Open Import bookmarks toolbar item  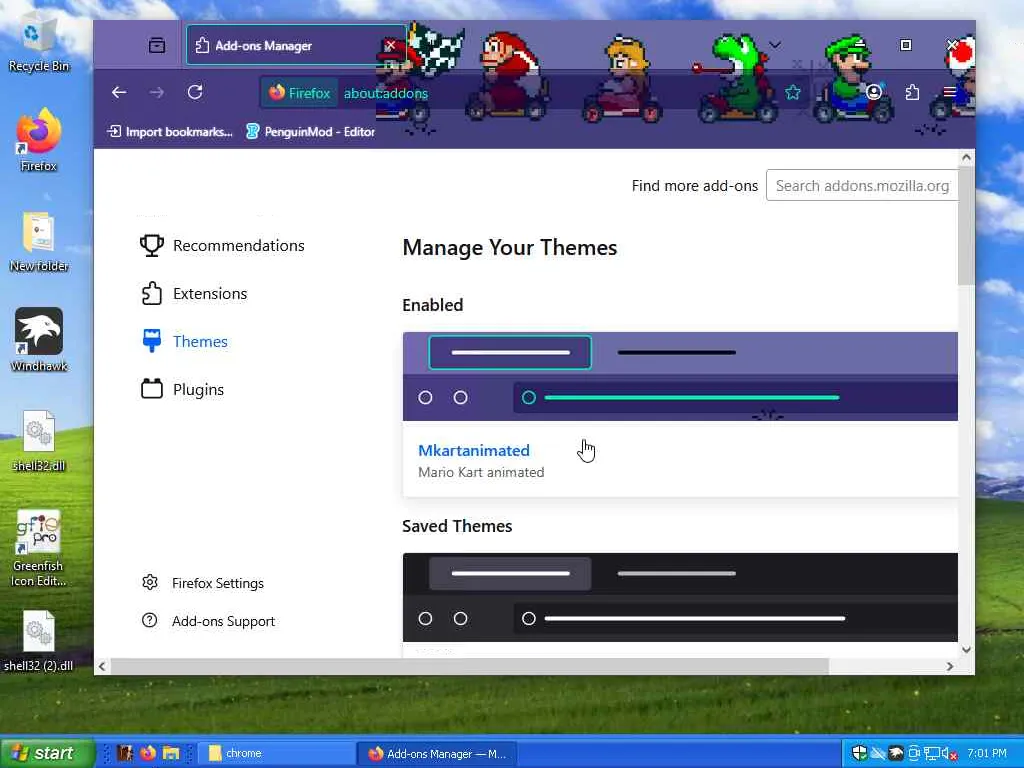(170, 131)
